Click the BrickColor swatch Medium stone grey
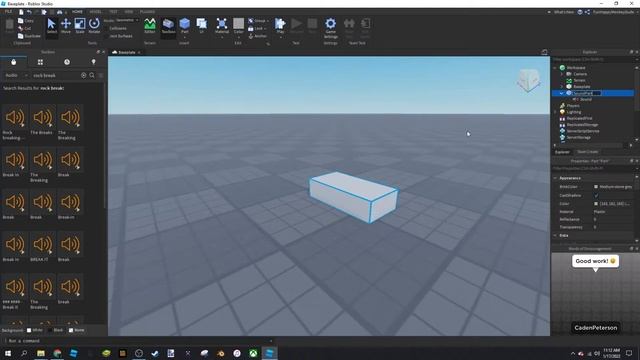The image size is (640, 360). (596, 187)
